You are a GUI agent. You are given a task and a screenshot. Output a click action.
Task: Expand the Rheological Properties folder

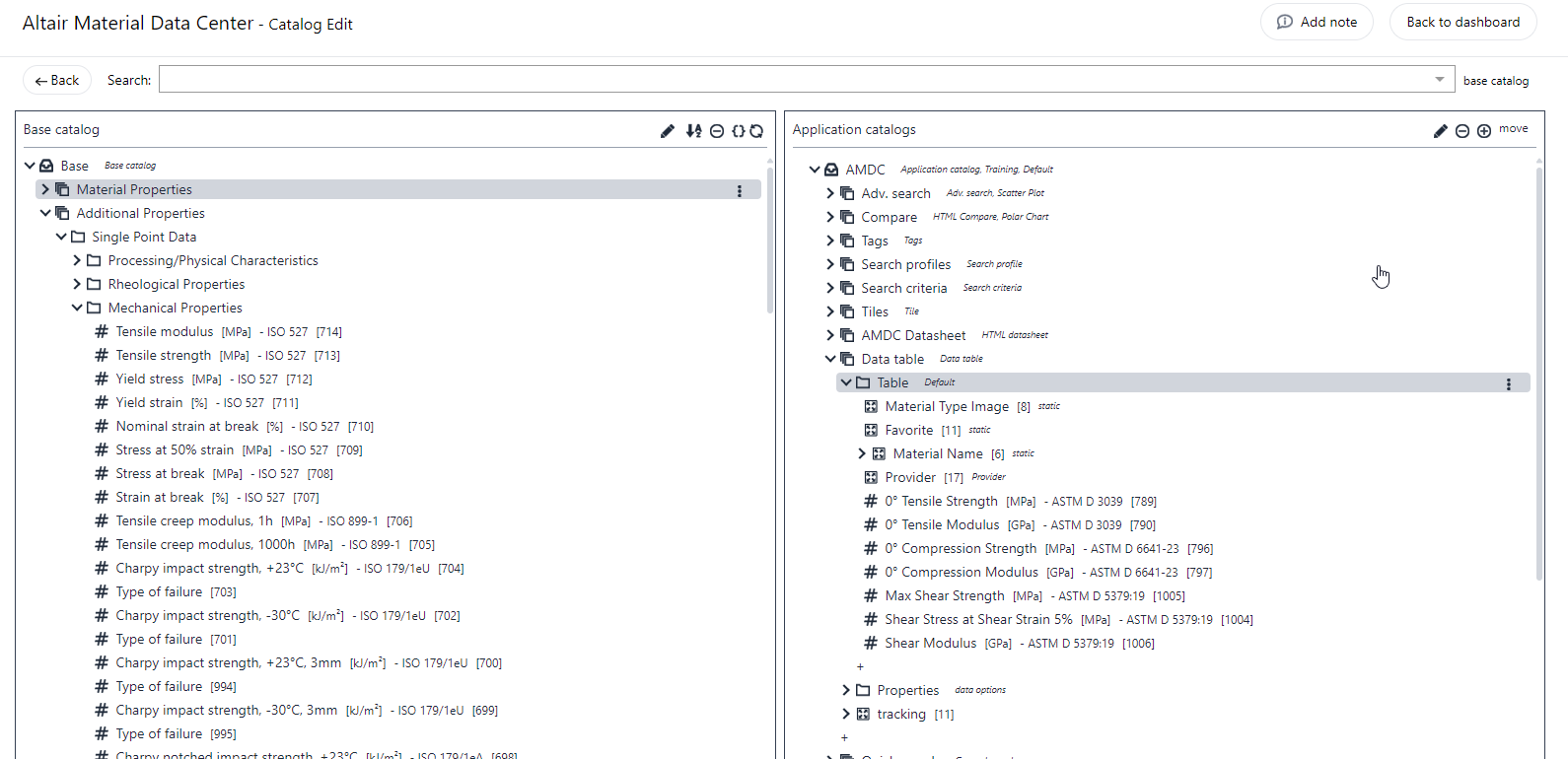(x=77, y=284)
